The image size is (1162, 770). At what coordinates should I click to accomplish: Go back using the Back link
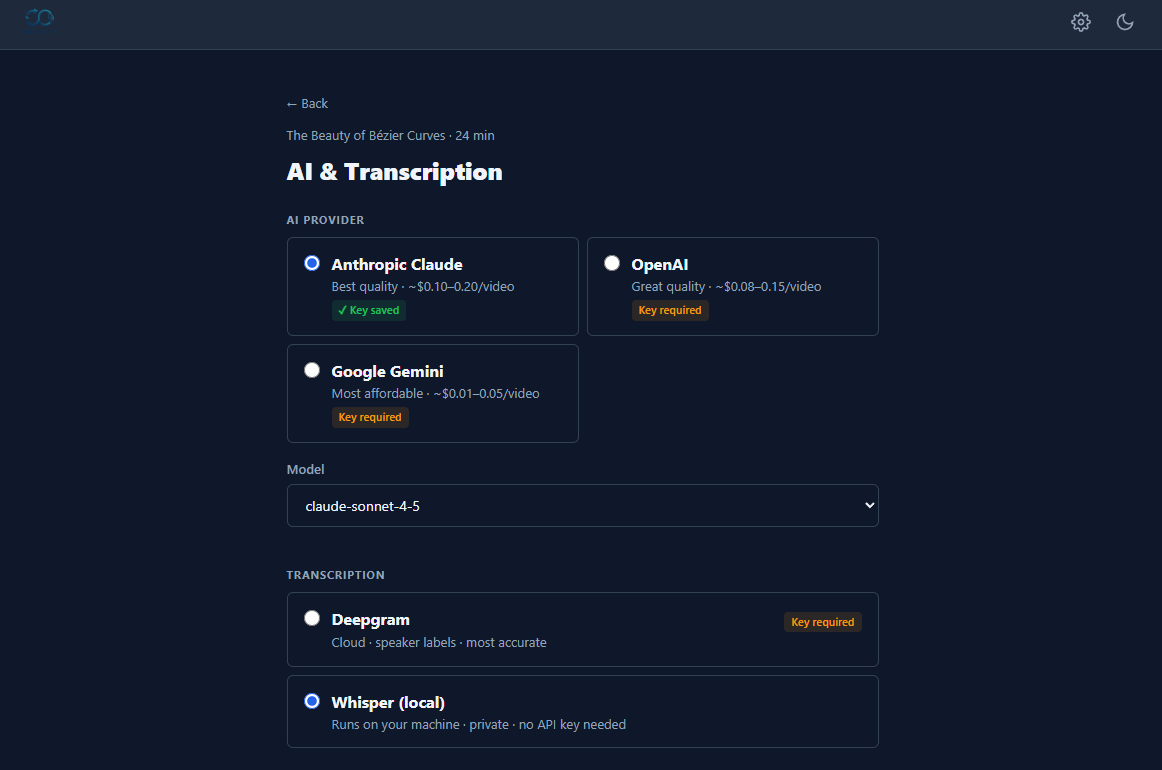[x=306, y=103]
